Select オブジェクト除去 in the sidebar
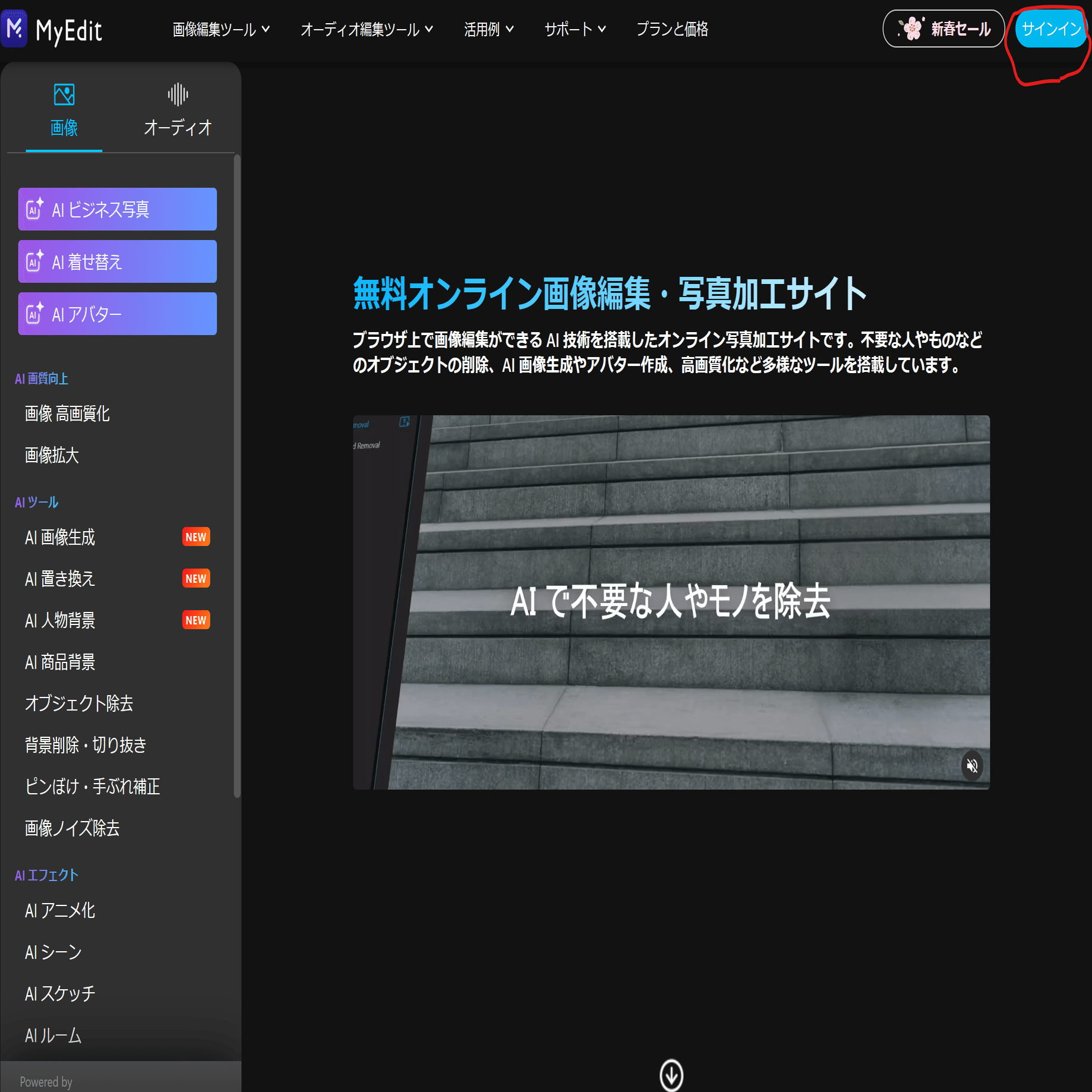 click(x=79, y=703)
